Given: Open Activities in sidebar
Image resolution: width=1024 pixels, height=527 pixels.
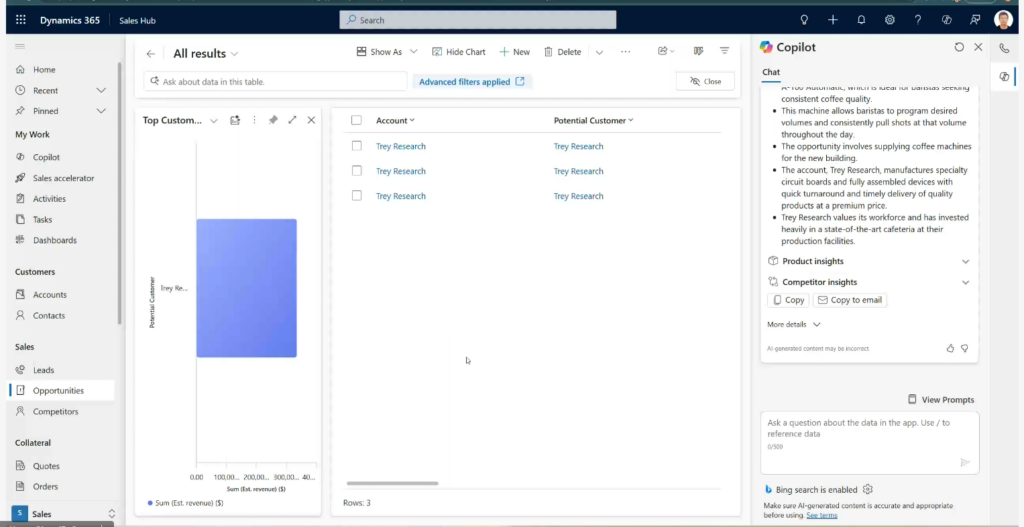Looking at the screenshot, I should pos(49,199).
